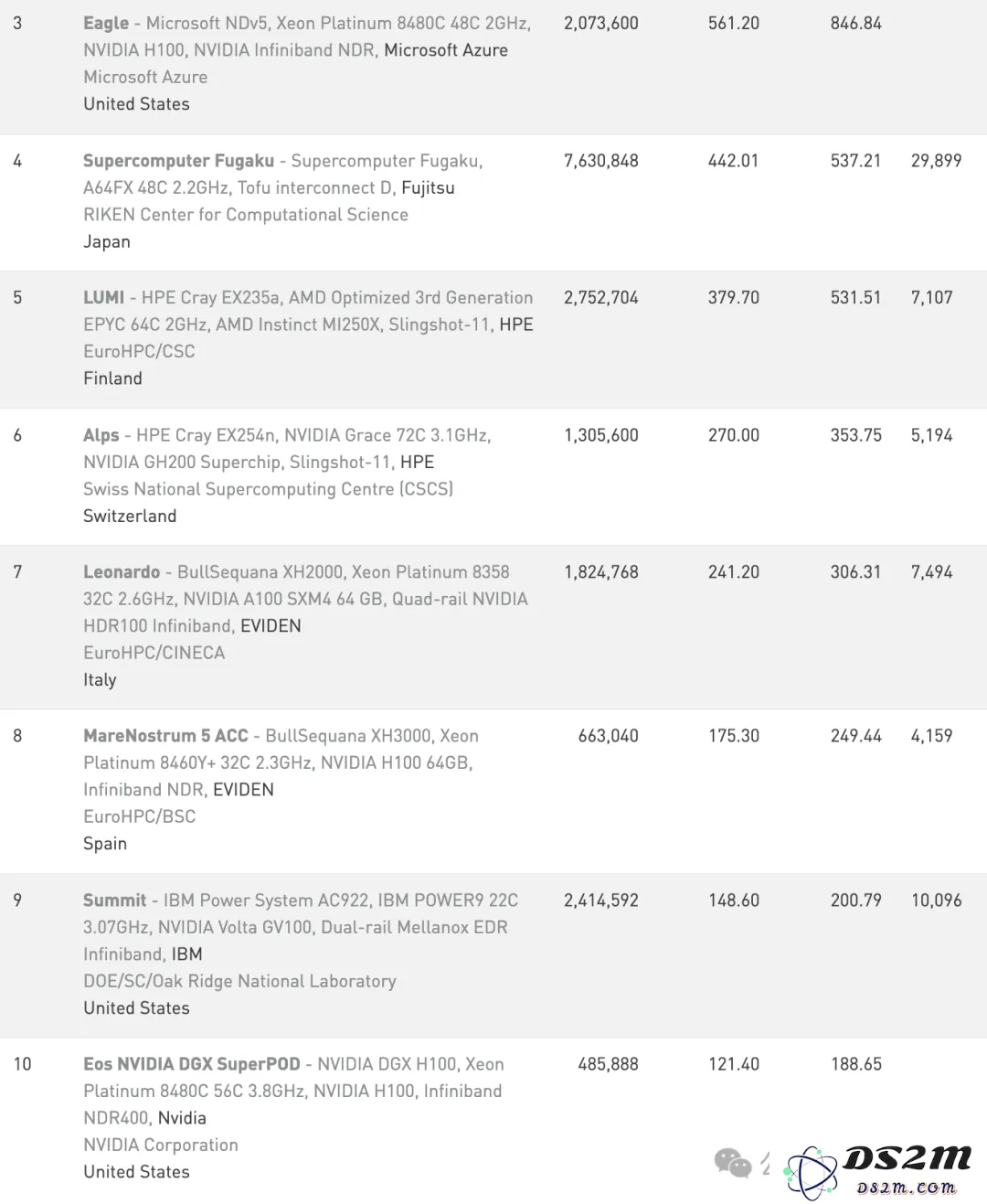987x1204 pixels.
Task: Open the Eagle system link
Action: 106,23
